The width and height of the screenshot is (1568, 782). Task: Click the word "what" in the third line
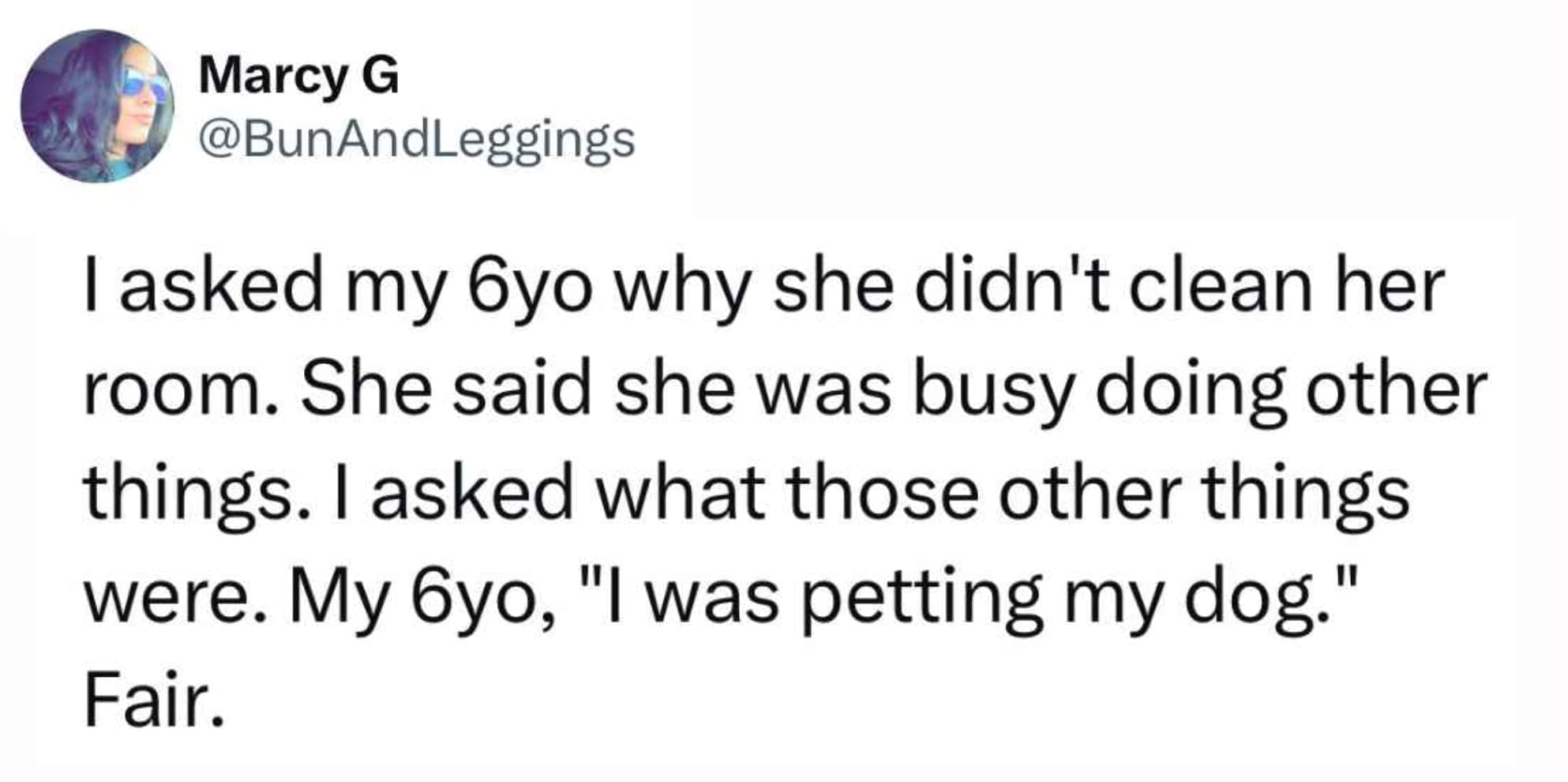pyautogui.click(x=679, y=494)
